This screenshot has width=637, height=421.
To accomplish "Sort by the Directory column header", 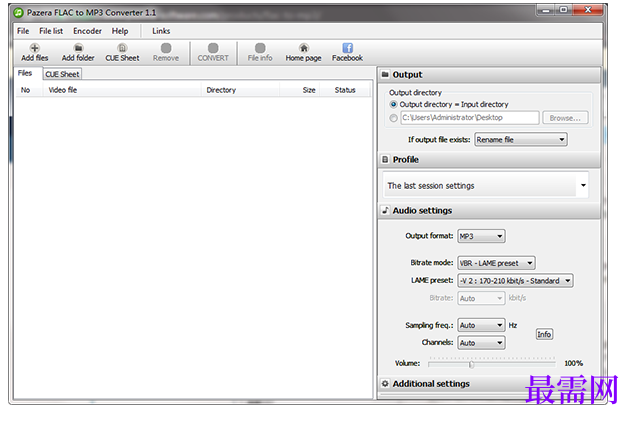I will coord(240,90).
